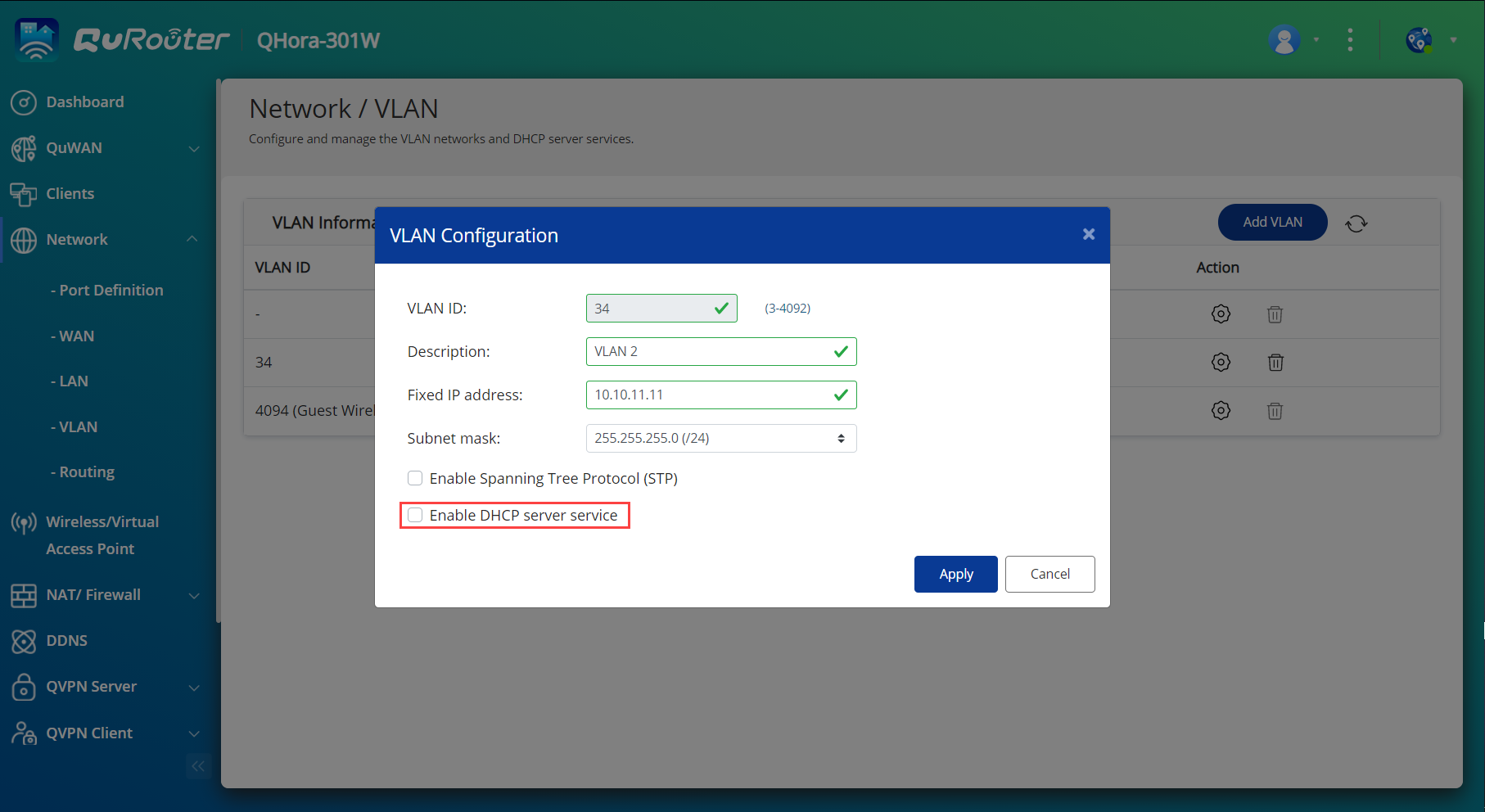
Task: Enable Spanning Tree Protocol (STP) checkbox
Action: pos(416,478)
